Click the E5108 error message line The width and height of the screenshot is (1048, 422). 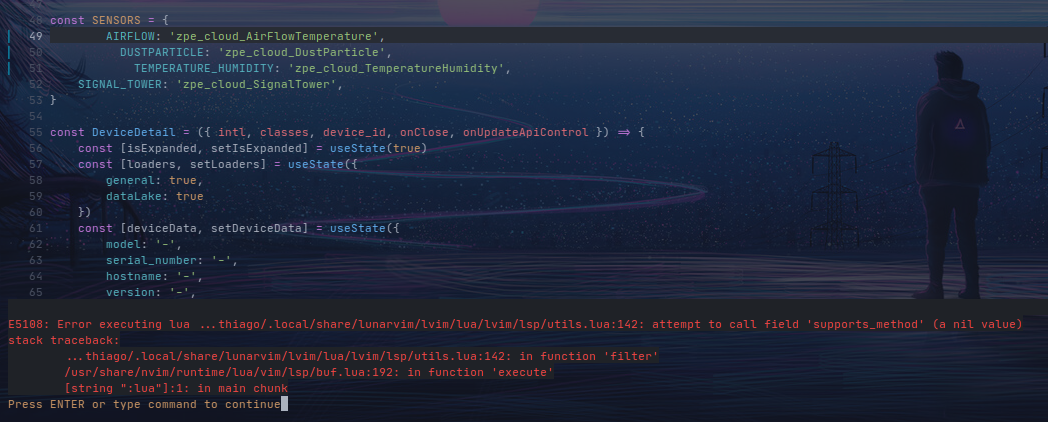click(x=515, y=324)
